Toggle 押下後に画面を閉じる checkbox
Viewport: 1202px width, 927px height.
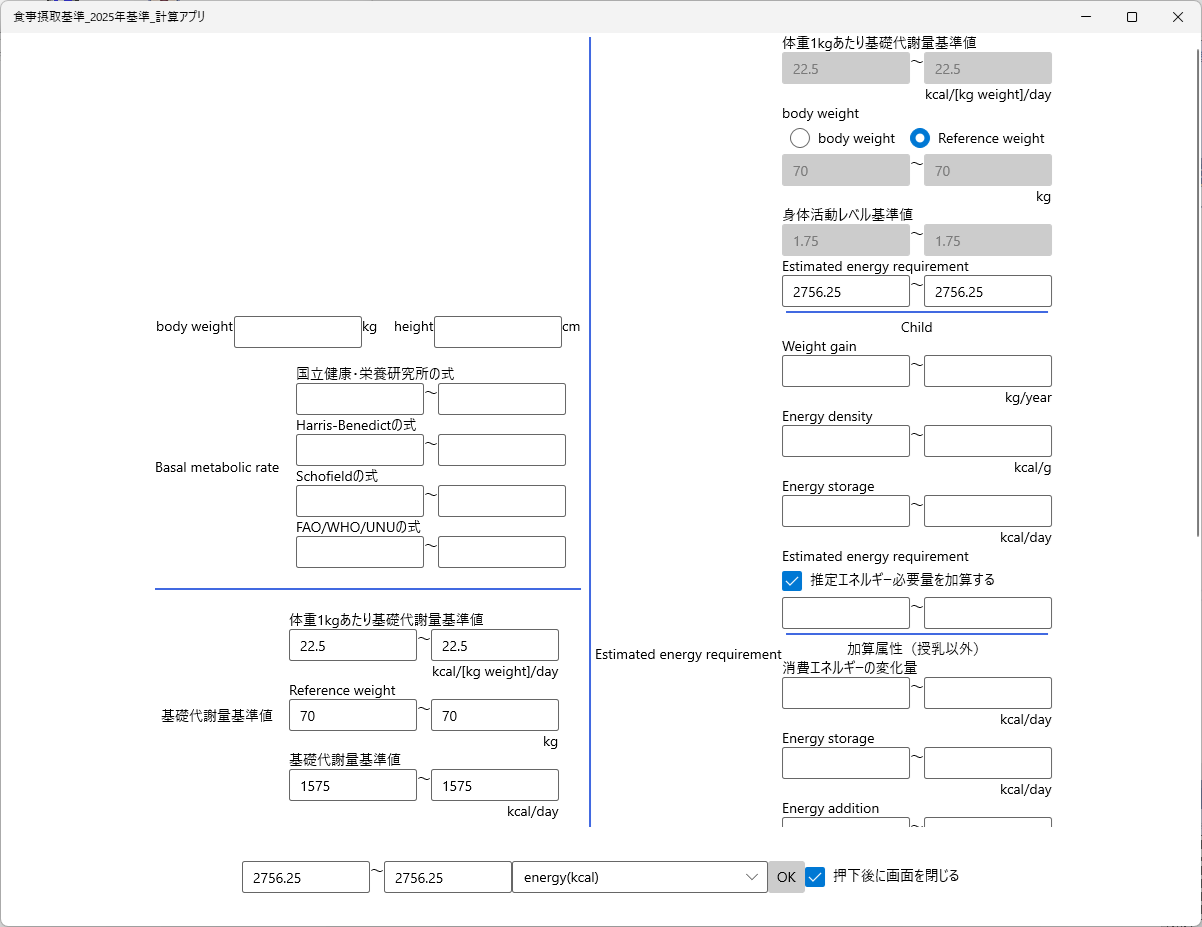pos(815,877)
